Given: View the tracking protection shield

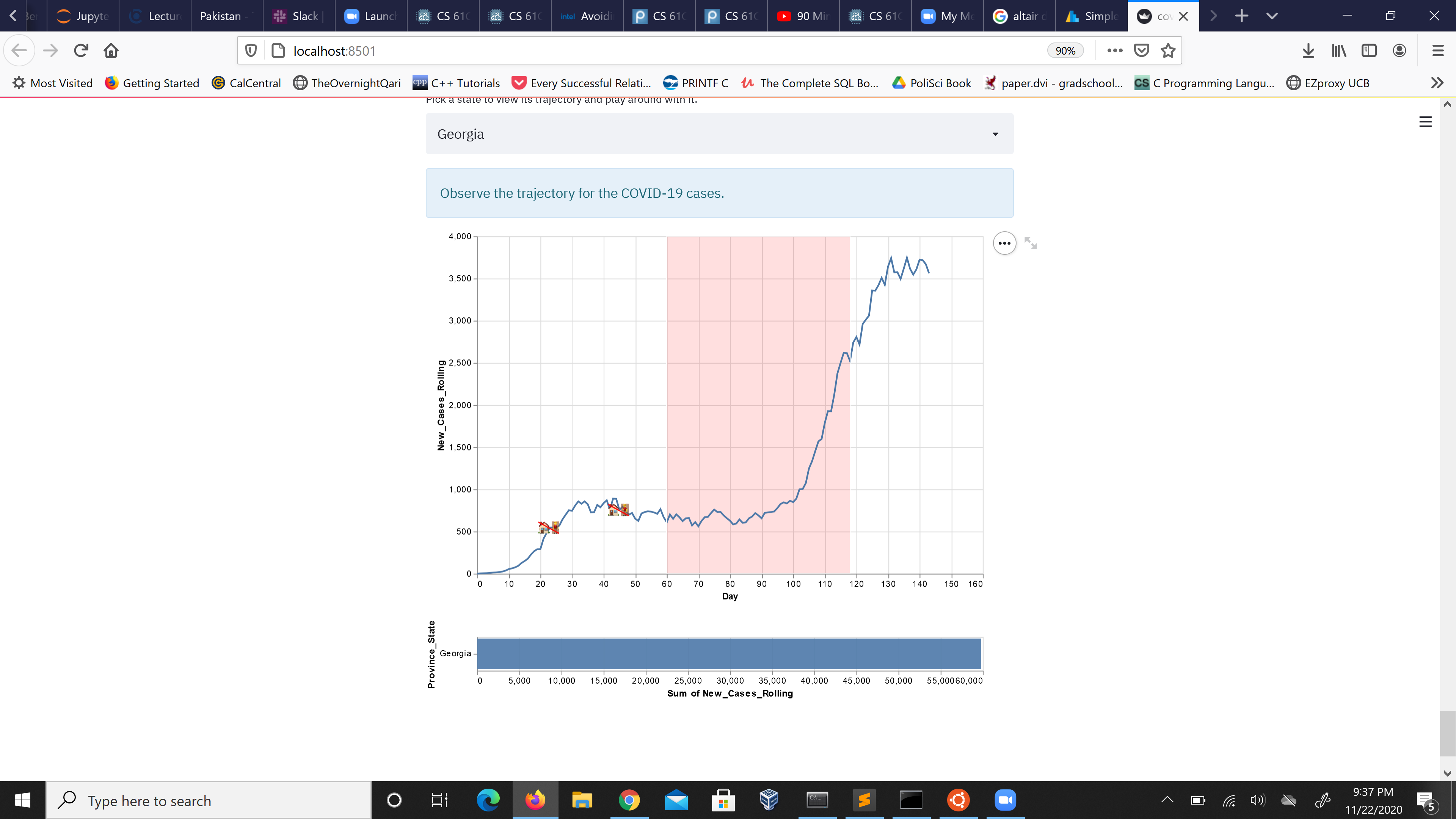Looking at the screenshot, I should click(x=250, y=50).
